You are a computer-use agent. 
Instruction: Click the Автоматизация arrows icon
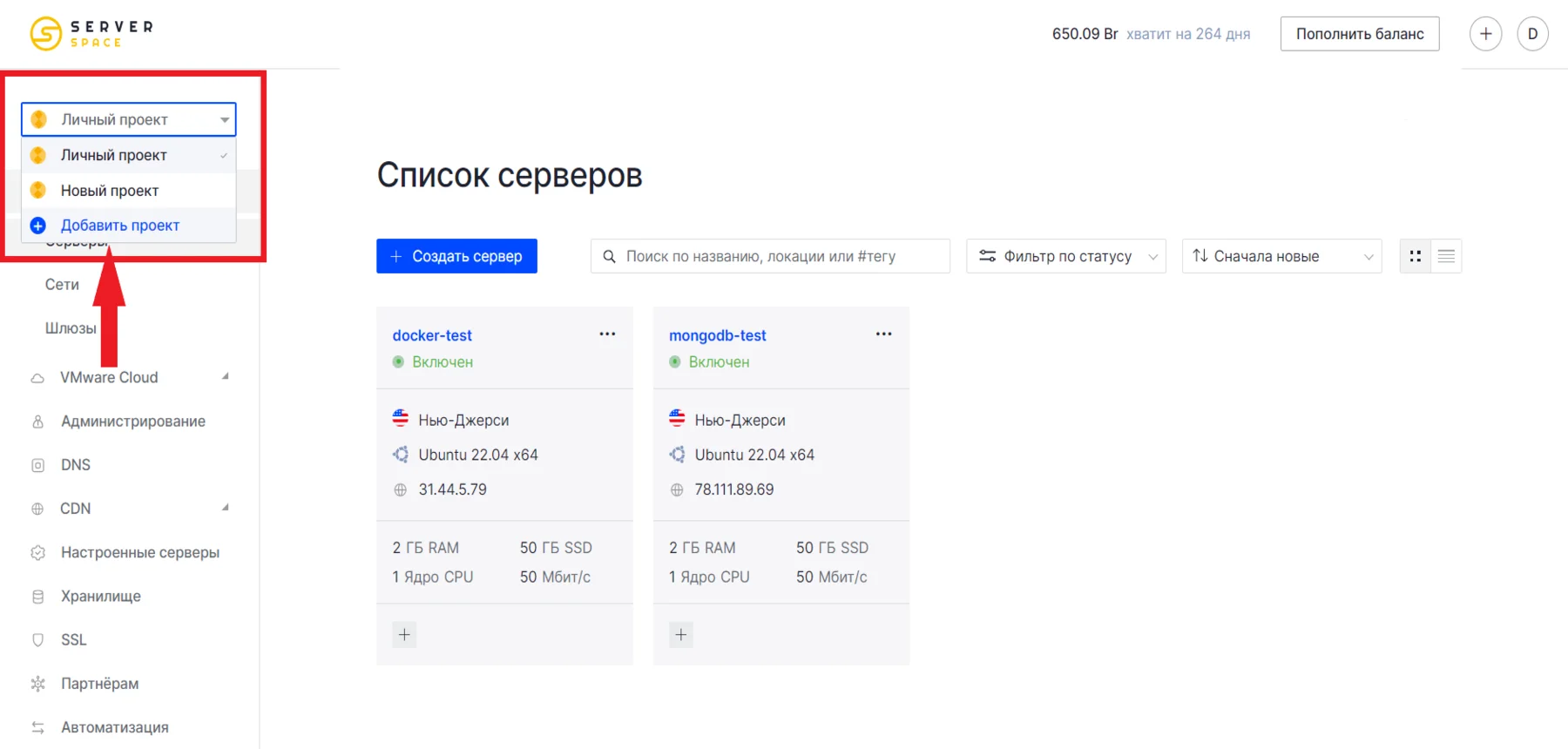[x=37, y=727]
